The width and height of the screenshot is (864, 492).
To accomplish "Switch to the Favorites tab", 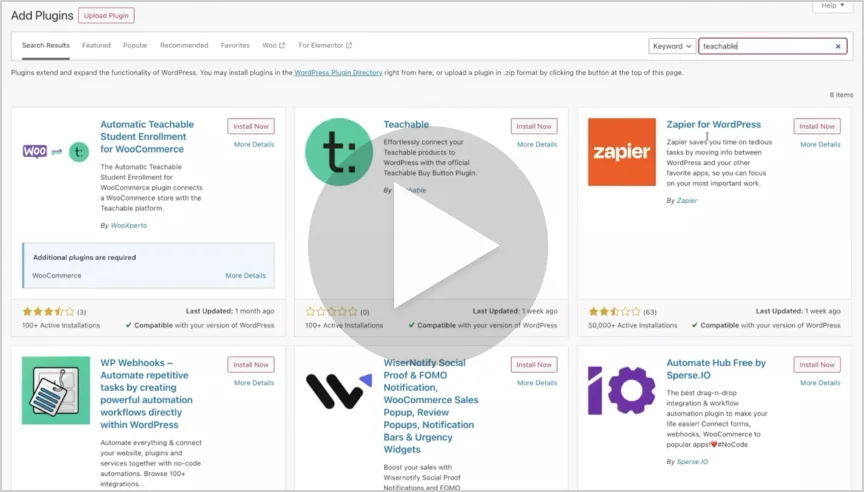I will pos(235,46).
